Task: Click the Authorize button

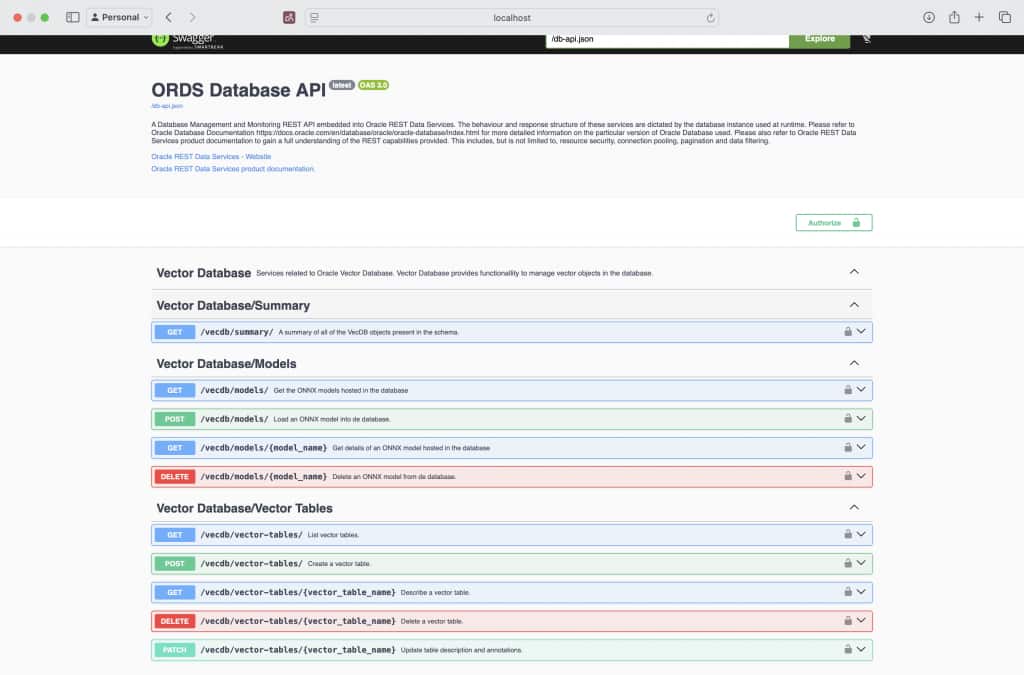Action: tap(833, 222)
